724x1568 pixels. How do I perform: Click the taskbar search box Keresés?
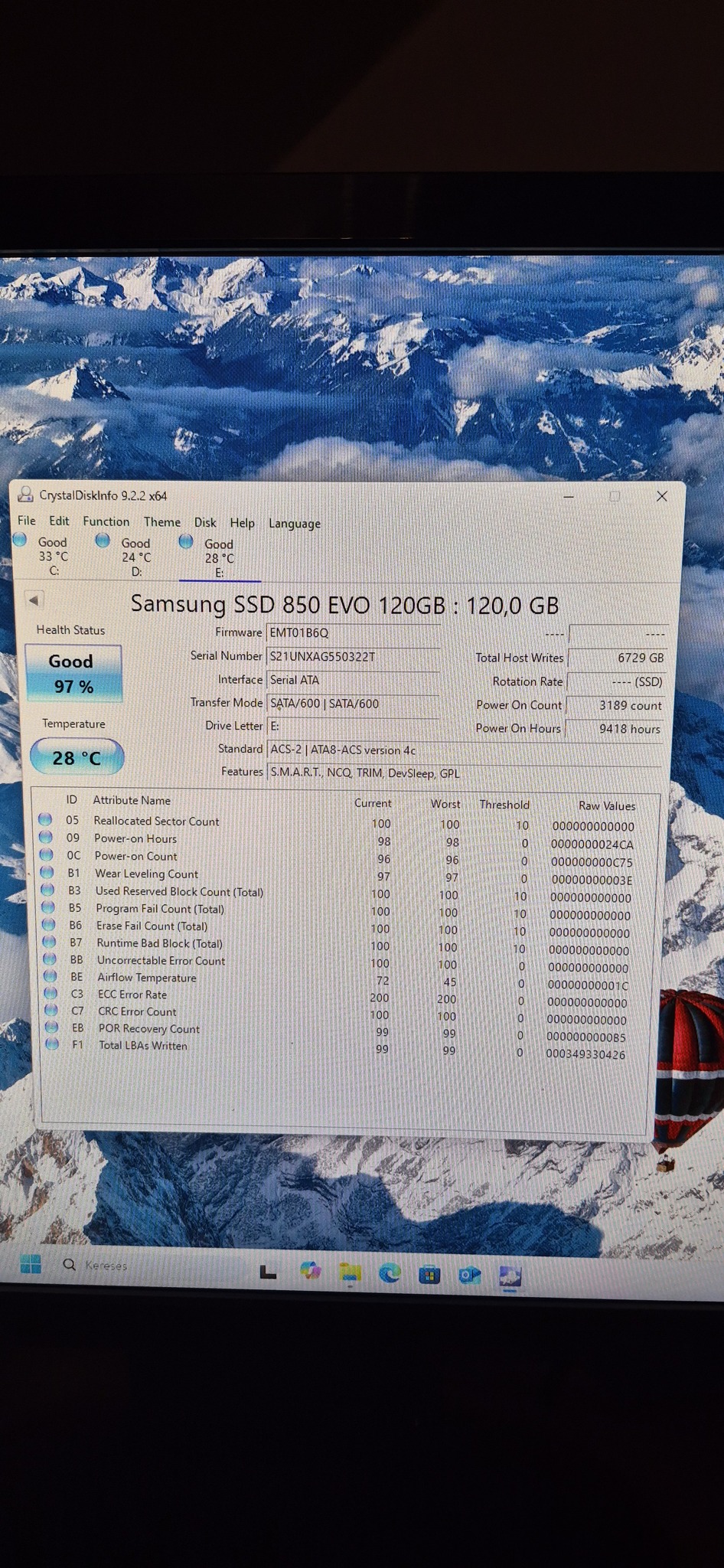96,1265
